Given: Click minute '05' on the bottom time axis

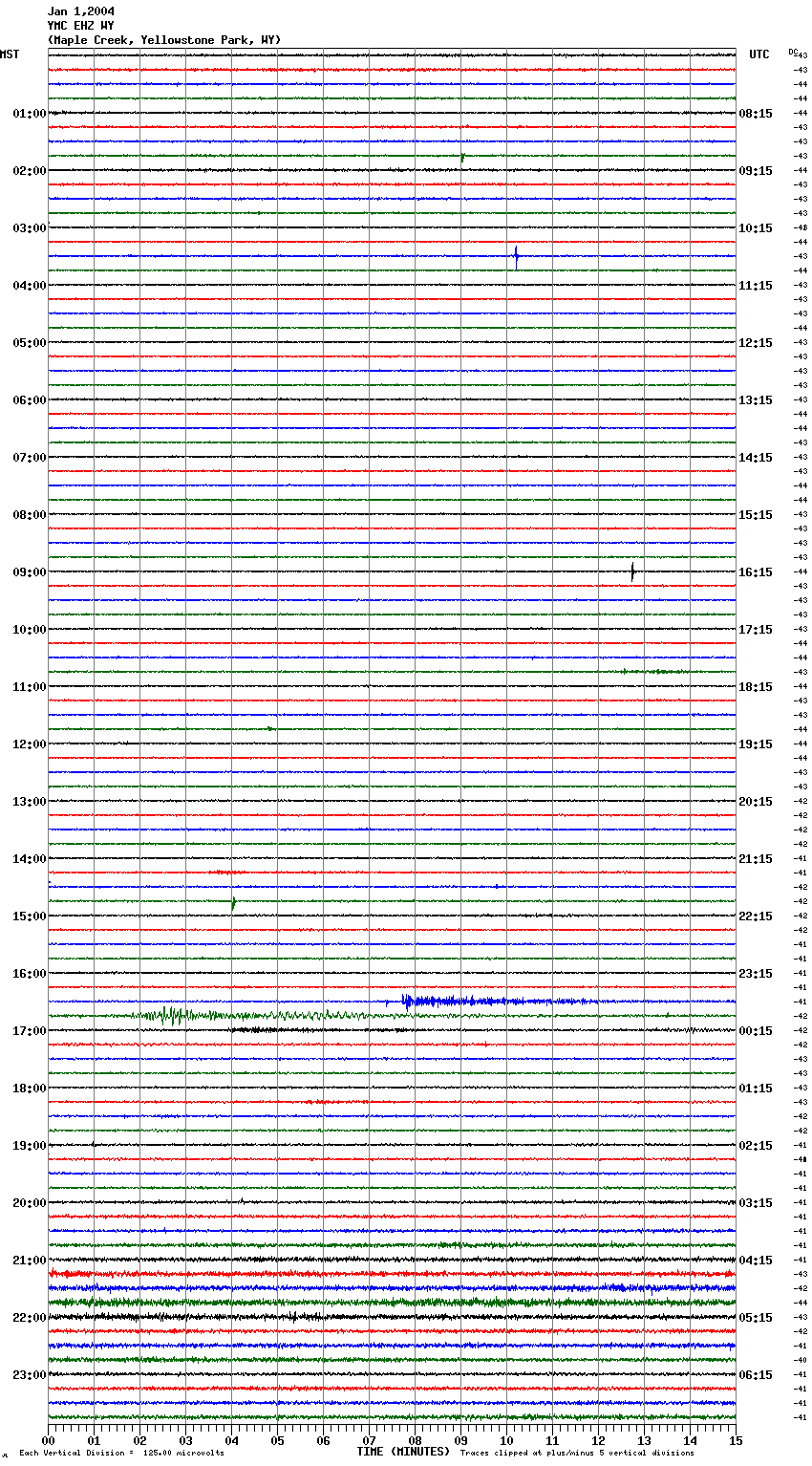Looking at the screenshot, I should (277, 1440).
